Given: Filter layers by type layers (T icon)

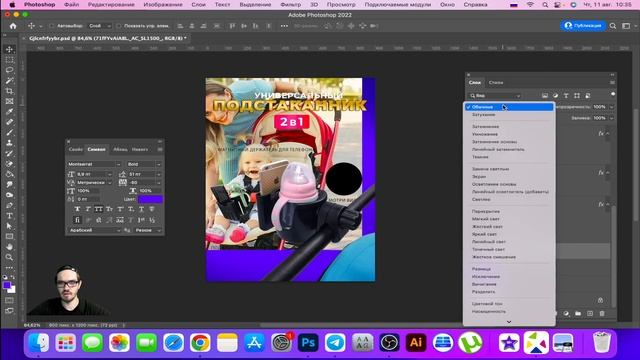Looking at the screenshot, I should [x=566, y=96].
